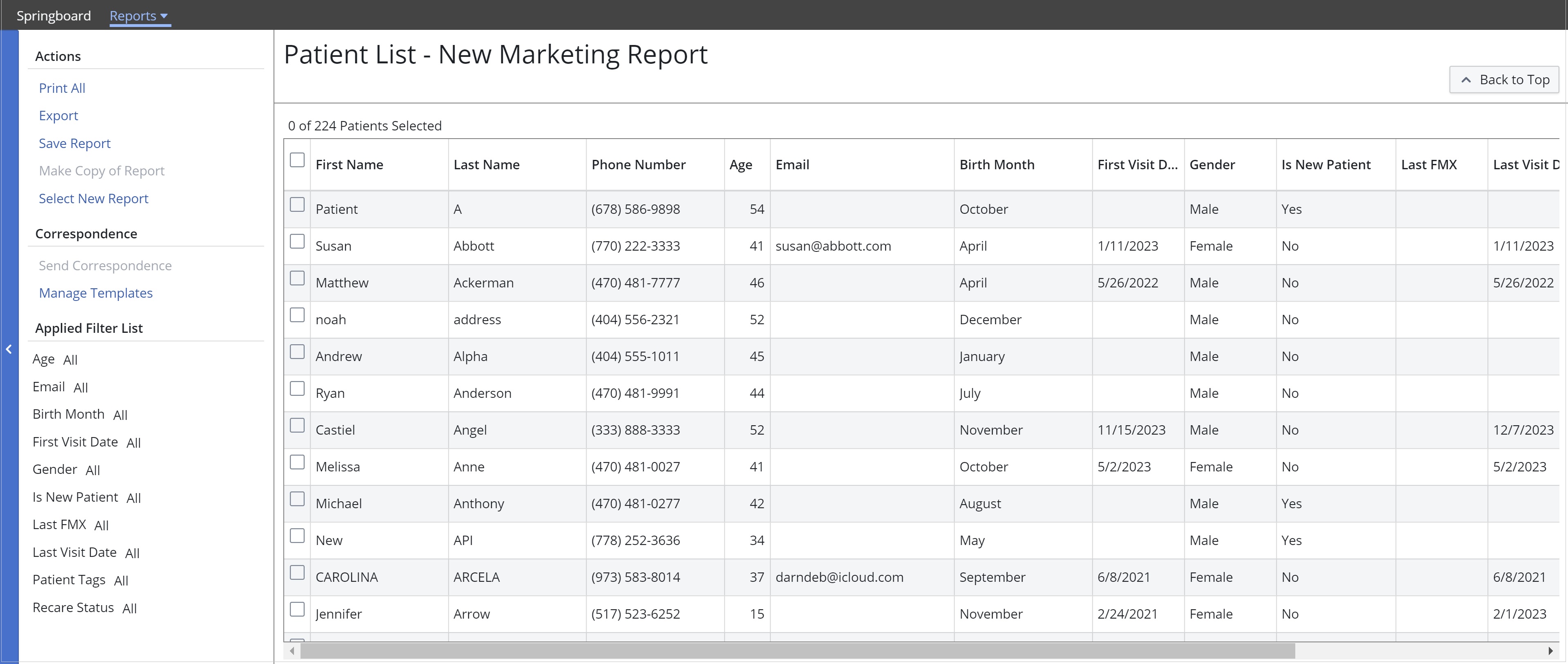
Task: Check the box for Patient A
Action: [297, 204]
